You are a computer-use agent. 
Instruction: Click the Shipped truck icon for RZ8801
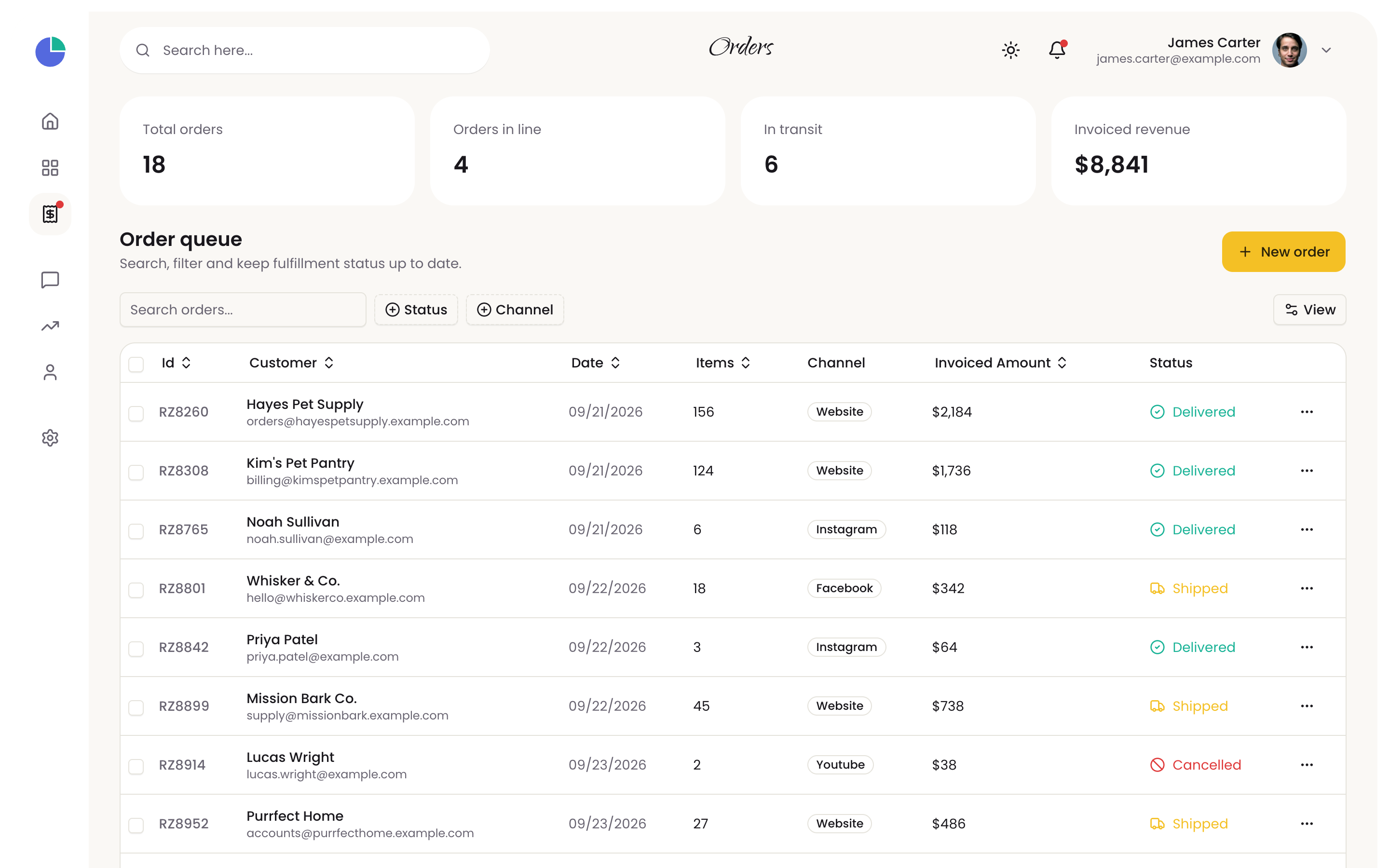click(x=1157, y=588)
